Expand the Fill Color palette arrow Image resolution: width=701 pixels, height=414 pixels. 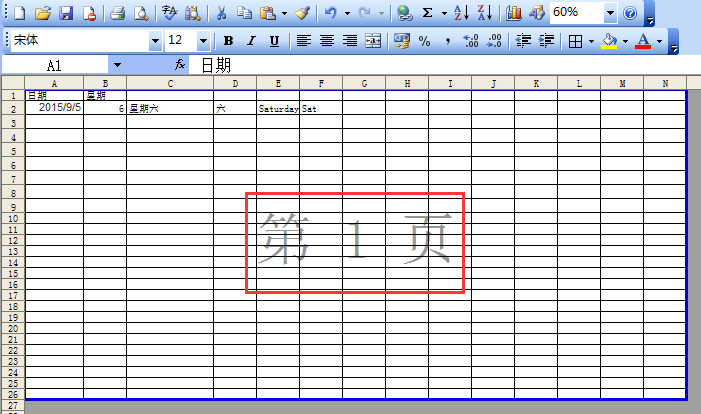point(625,41)
